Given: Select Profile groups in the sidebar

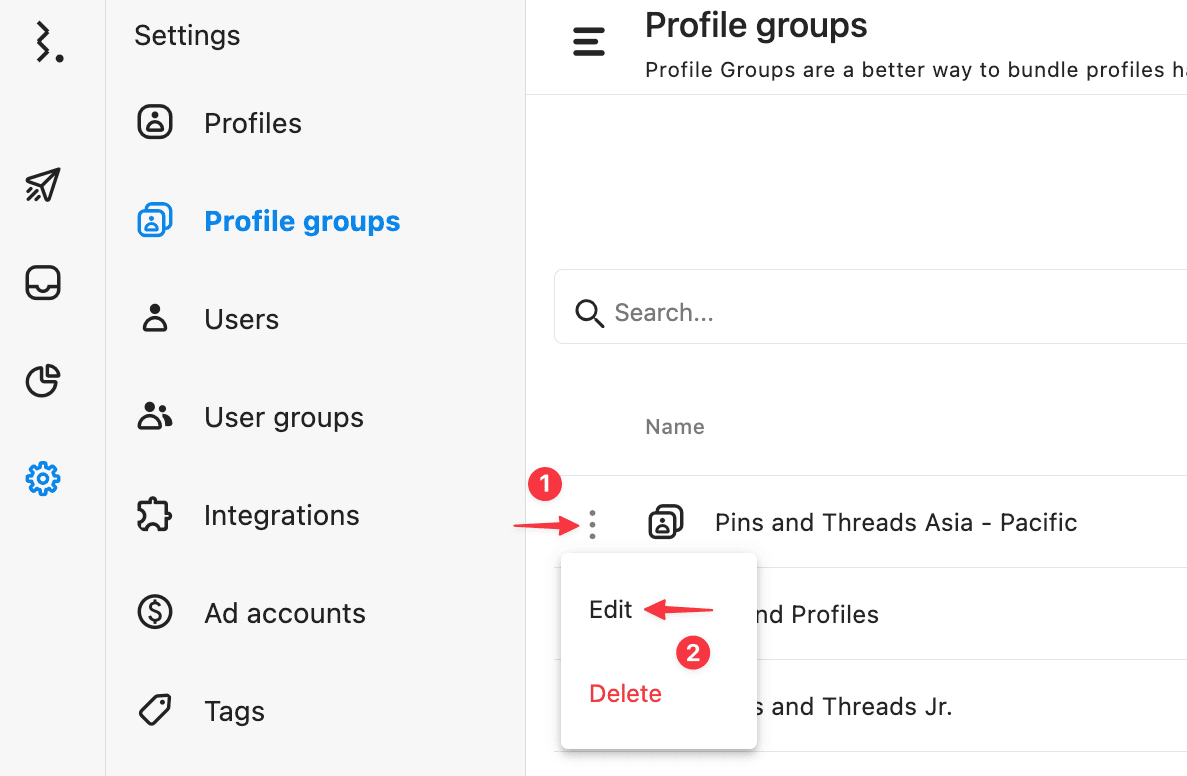Looking at the screenshot, I should (301, 221).
